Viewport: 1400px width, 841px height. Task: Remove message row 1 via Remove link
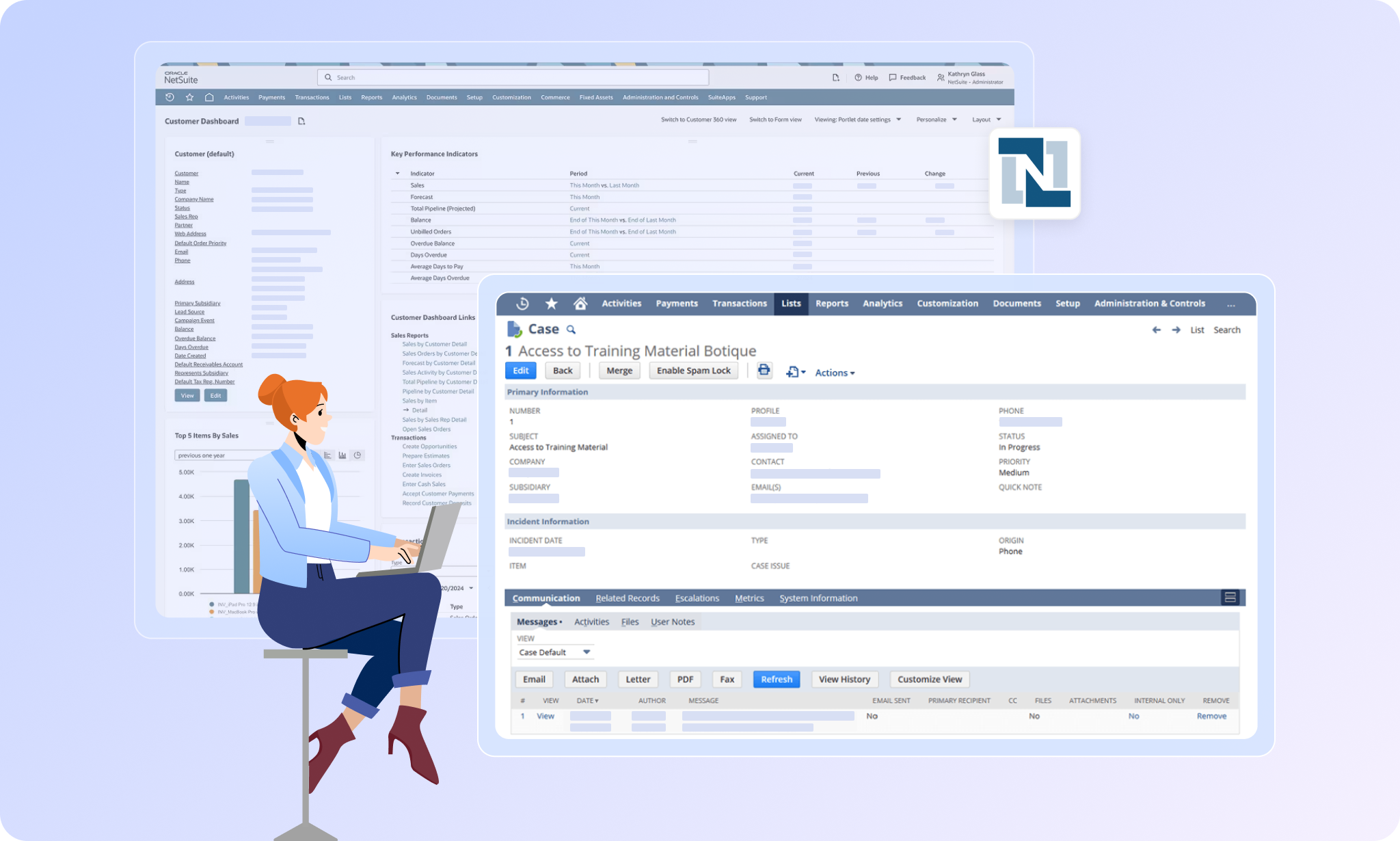pos(1211,717)
